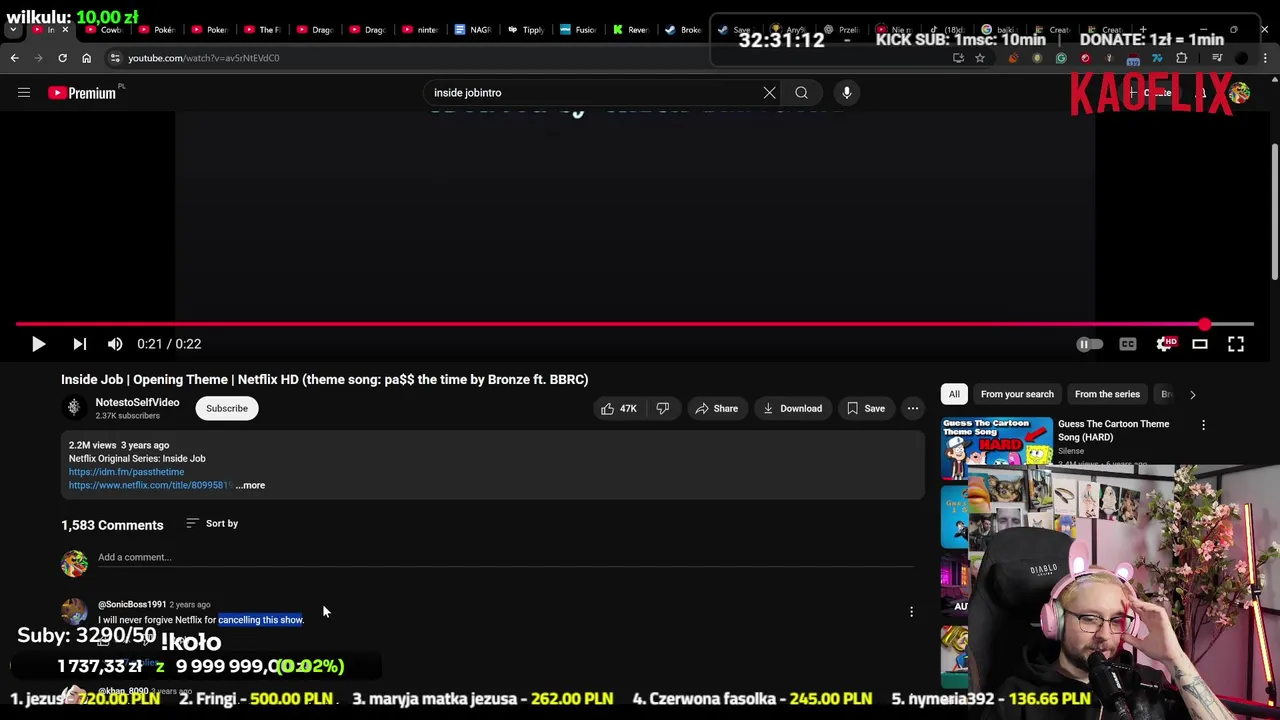1280x720 pixels.
Task: Open options for SonicBoss1991's comment
Action: point(911,611)
